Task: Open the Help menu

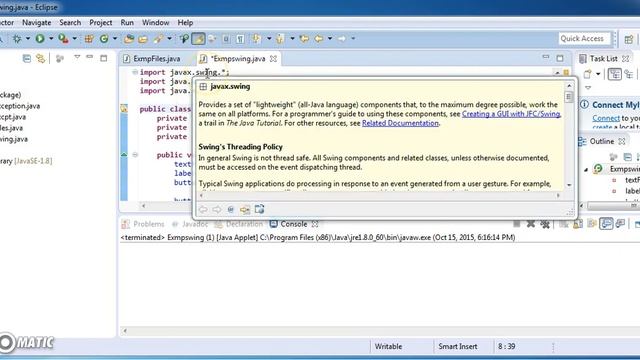Action: coord(185,23)
